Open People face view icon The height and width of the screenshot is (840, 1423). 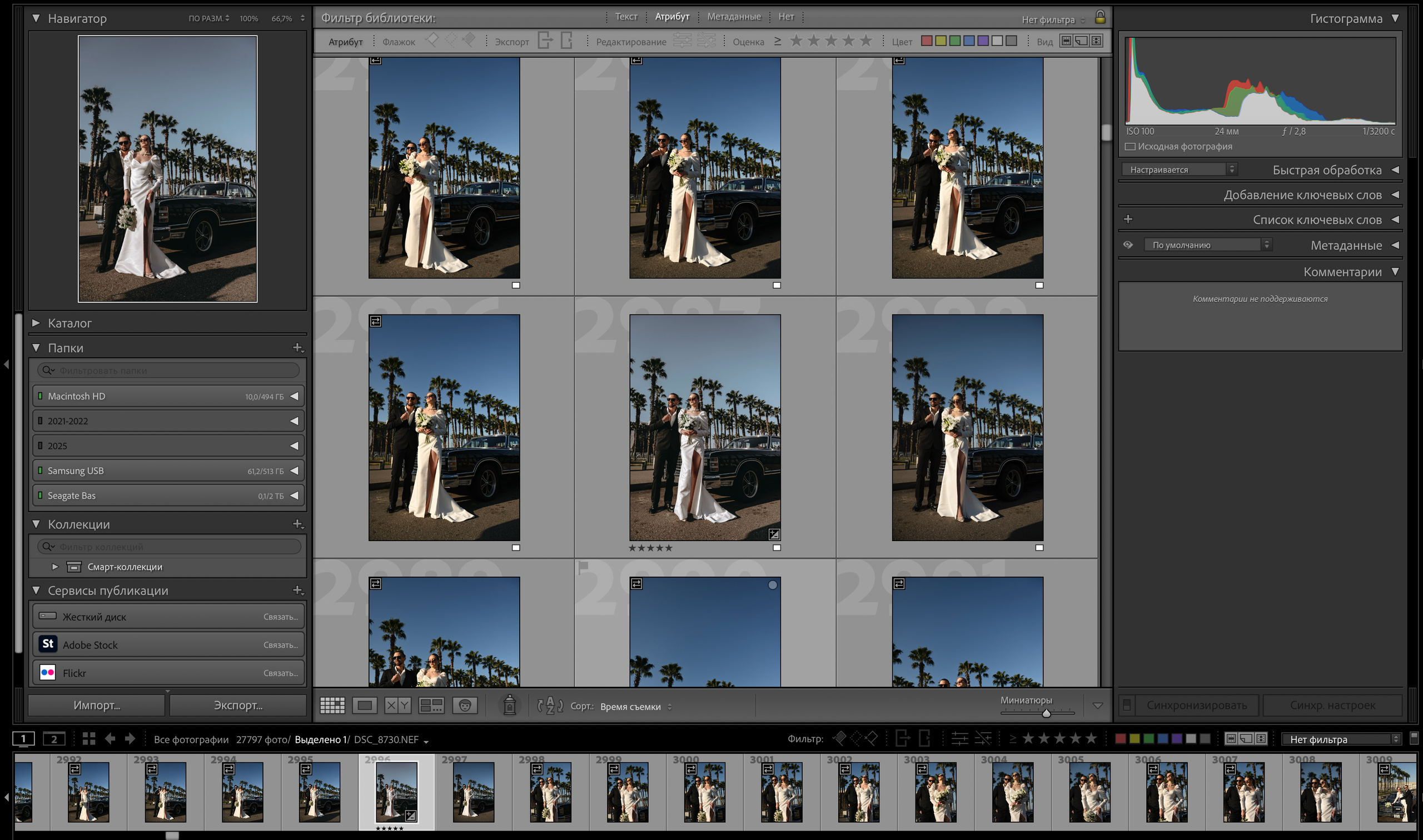click(x=465, y=706)
